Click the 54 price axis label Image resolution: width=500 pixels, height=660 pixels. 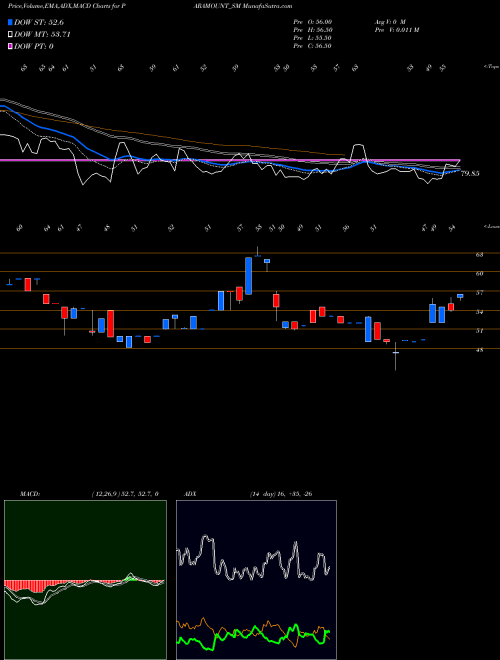pyautogui.click(x=479, y=312)
